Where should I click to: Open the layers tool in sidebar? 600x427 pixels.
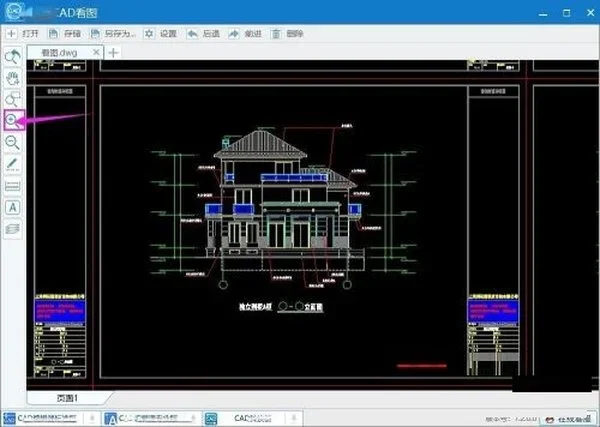tap(13, 229)
